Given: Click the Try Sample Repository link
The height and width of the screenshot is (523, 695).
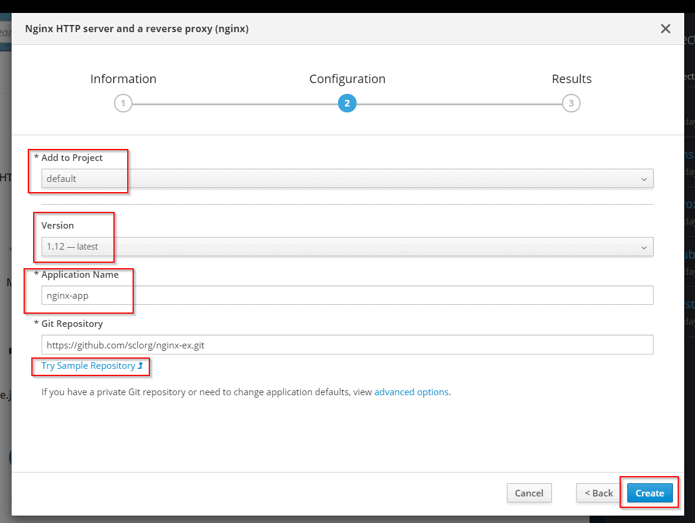Looking at the screenshot, I should (88, 367).
